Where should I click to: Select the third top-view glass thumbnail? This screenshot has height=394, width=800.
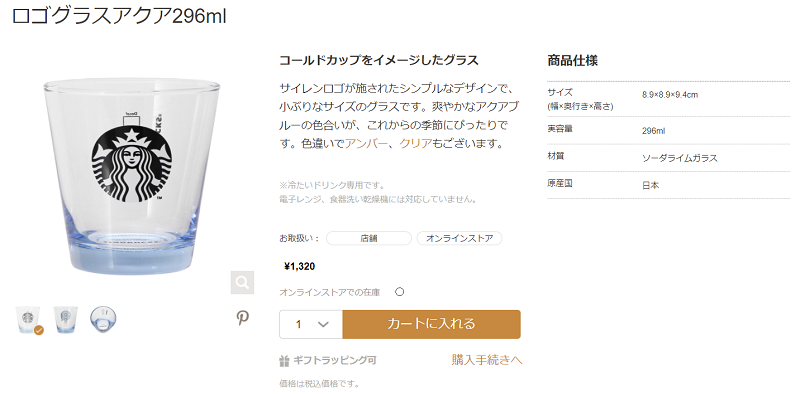[x=103, y=319]
